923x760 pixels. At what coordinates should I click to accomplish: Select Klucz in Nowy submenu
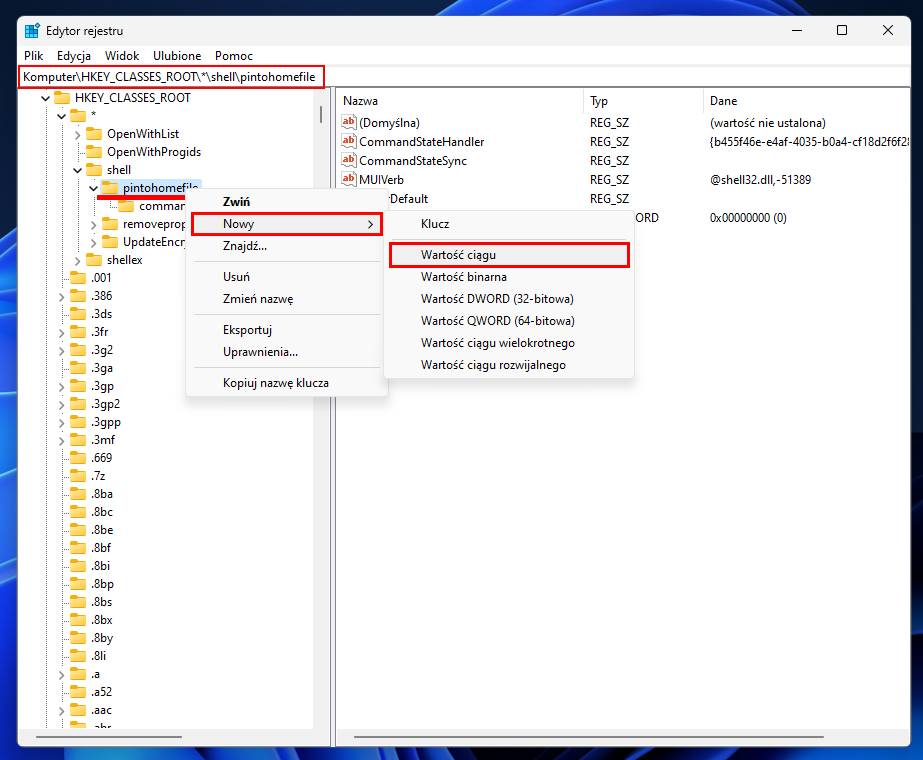509,224
